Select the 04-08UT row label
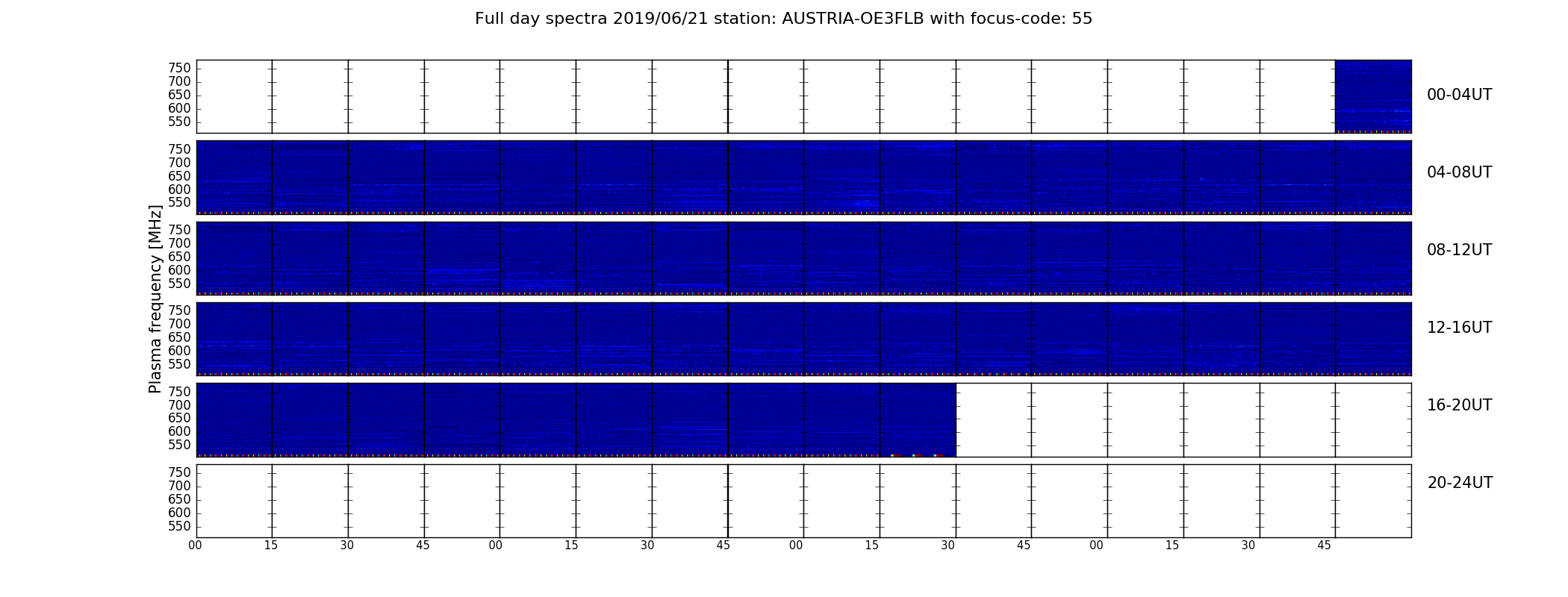1568x597 pixels. pos(1459,172)
